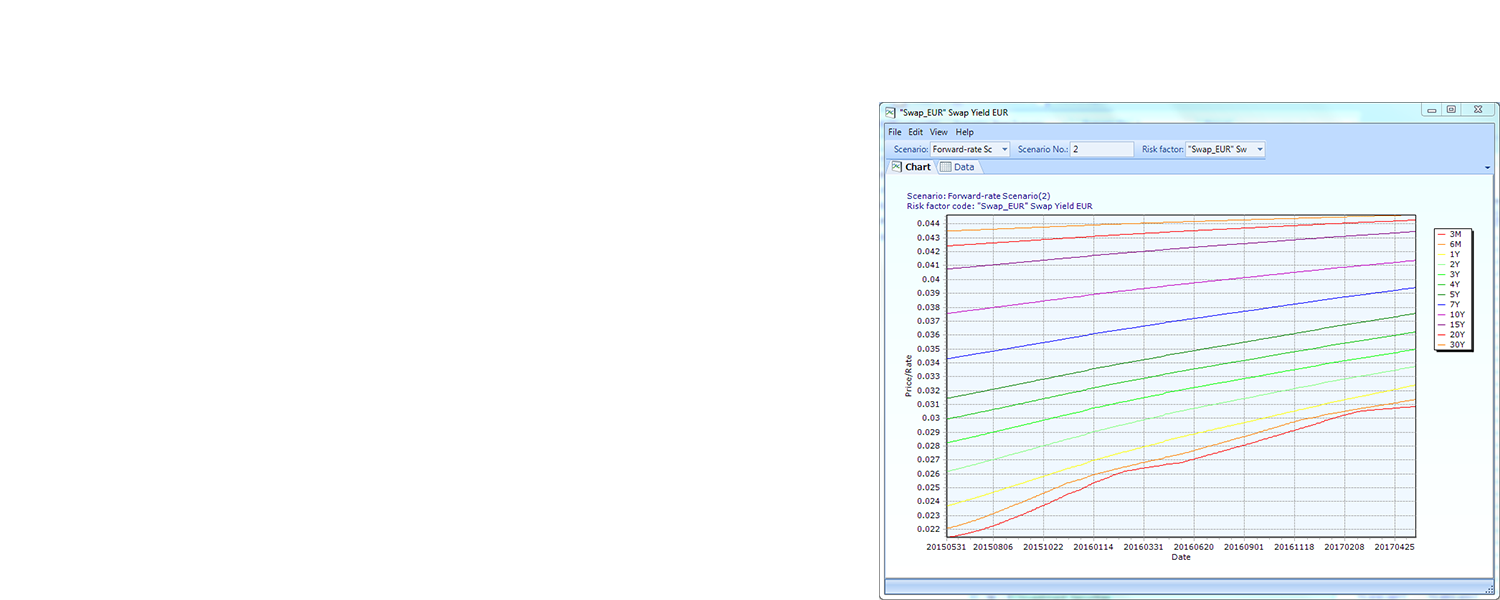Maximize the Swap_EUR window
The width and height of the screenshot is (1500, 600).
click(x=1451, y=110)
